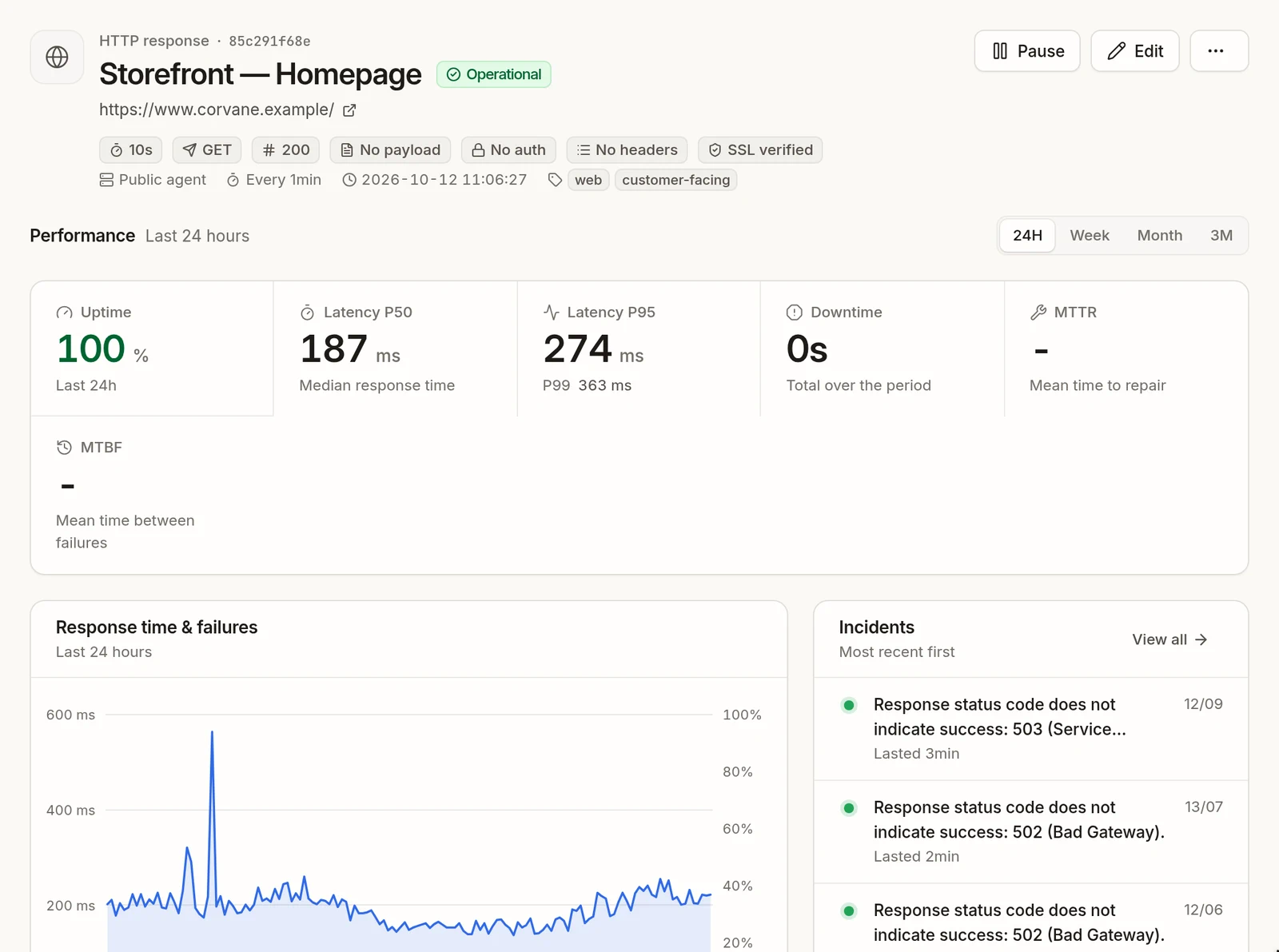
Task: Edit the monitor settings
Action: coord(1134,51)
